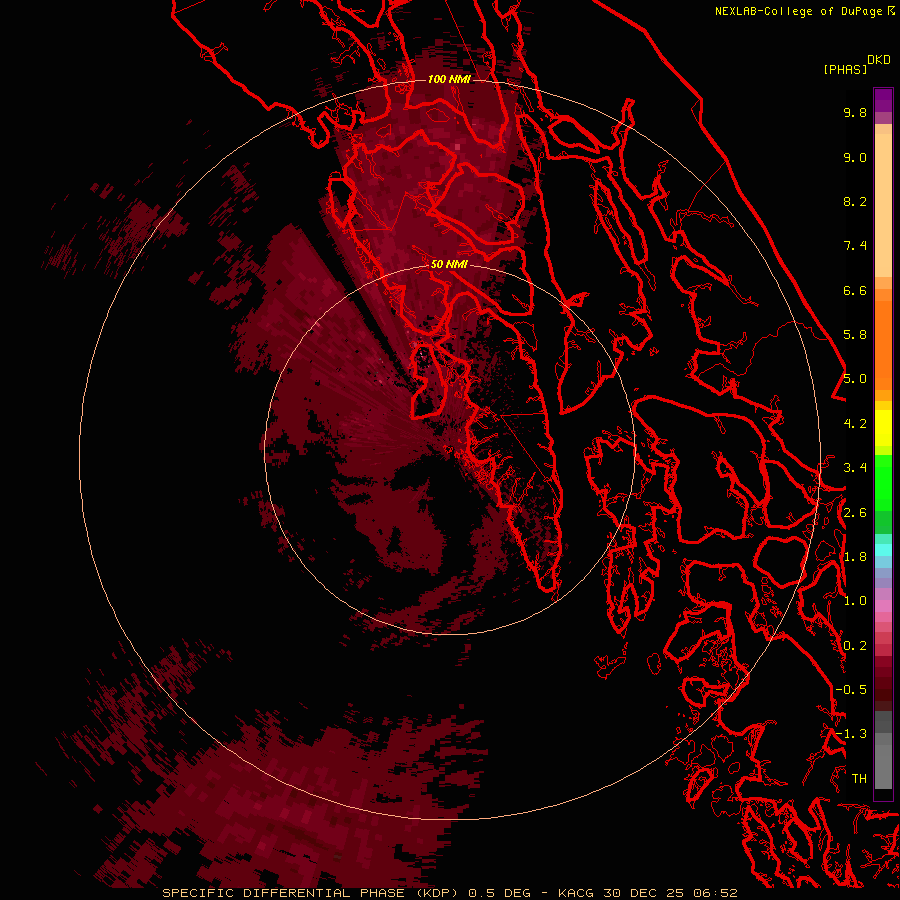The width and height of the screenshot is (900, 900).
Task: Click the 0.2 legend value
Action: 855,646
